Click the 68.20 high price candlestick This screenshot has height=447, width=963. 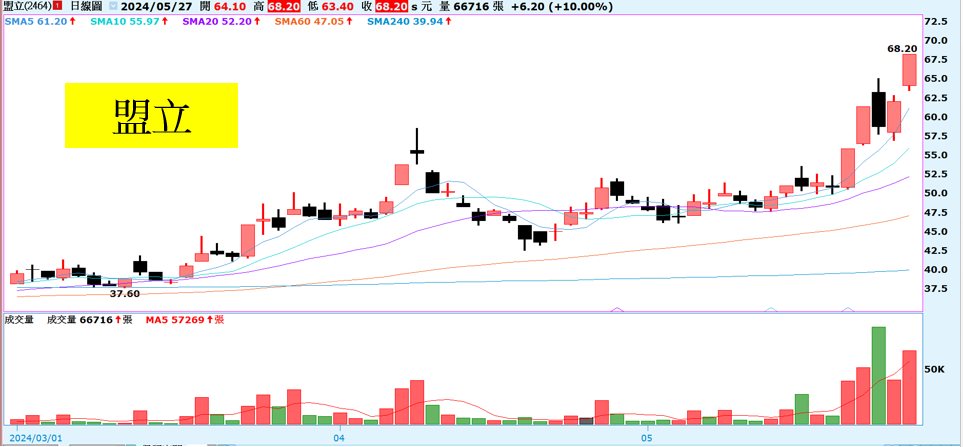click(x=909, y=70)
